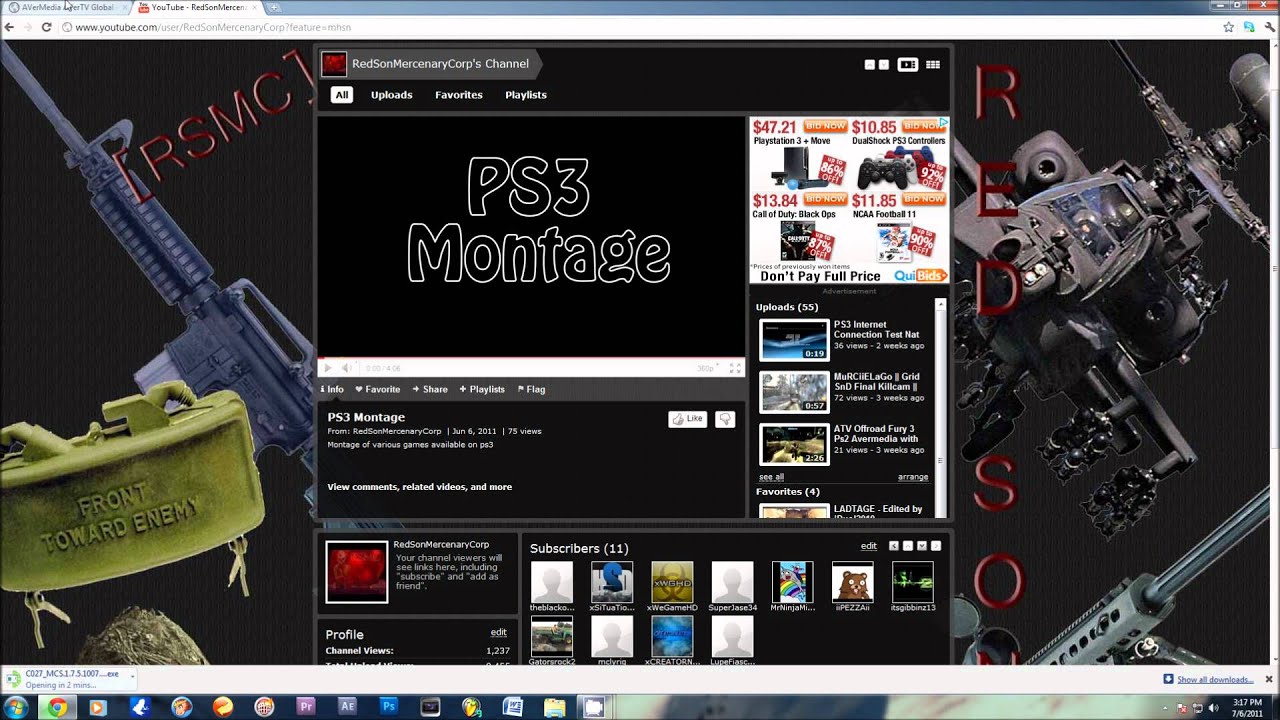Switch channel to player view layout
The height and width of the screenshot is (720, 1280).
point(907,65)
